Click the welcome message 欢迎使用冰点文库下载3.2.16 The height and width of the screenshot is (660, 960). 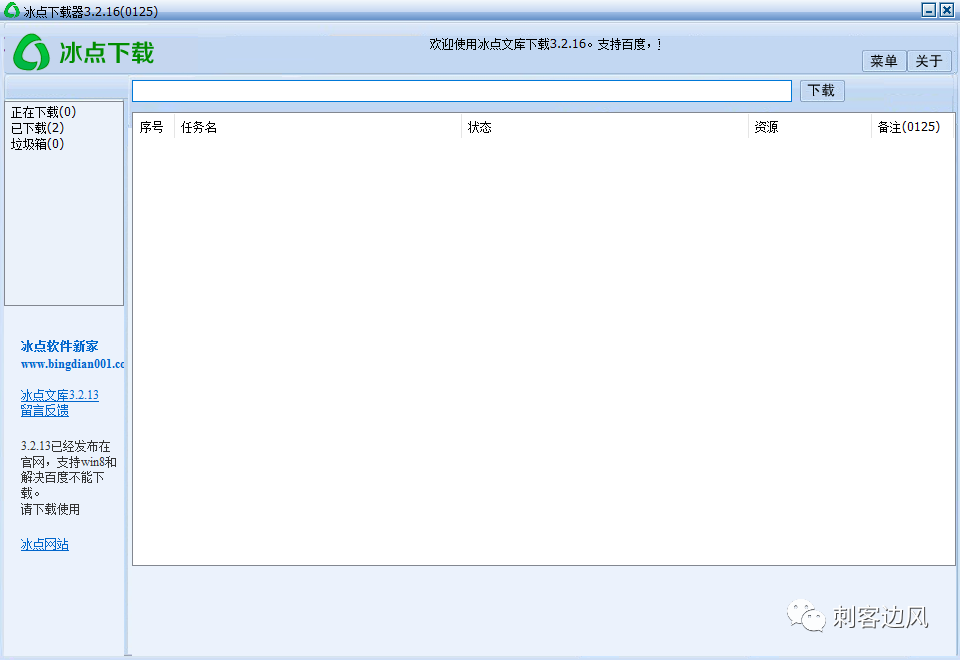click(546, 44)
